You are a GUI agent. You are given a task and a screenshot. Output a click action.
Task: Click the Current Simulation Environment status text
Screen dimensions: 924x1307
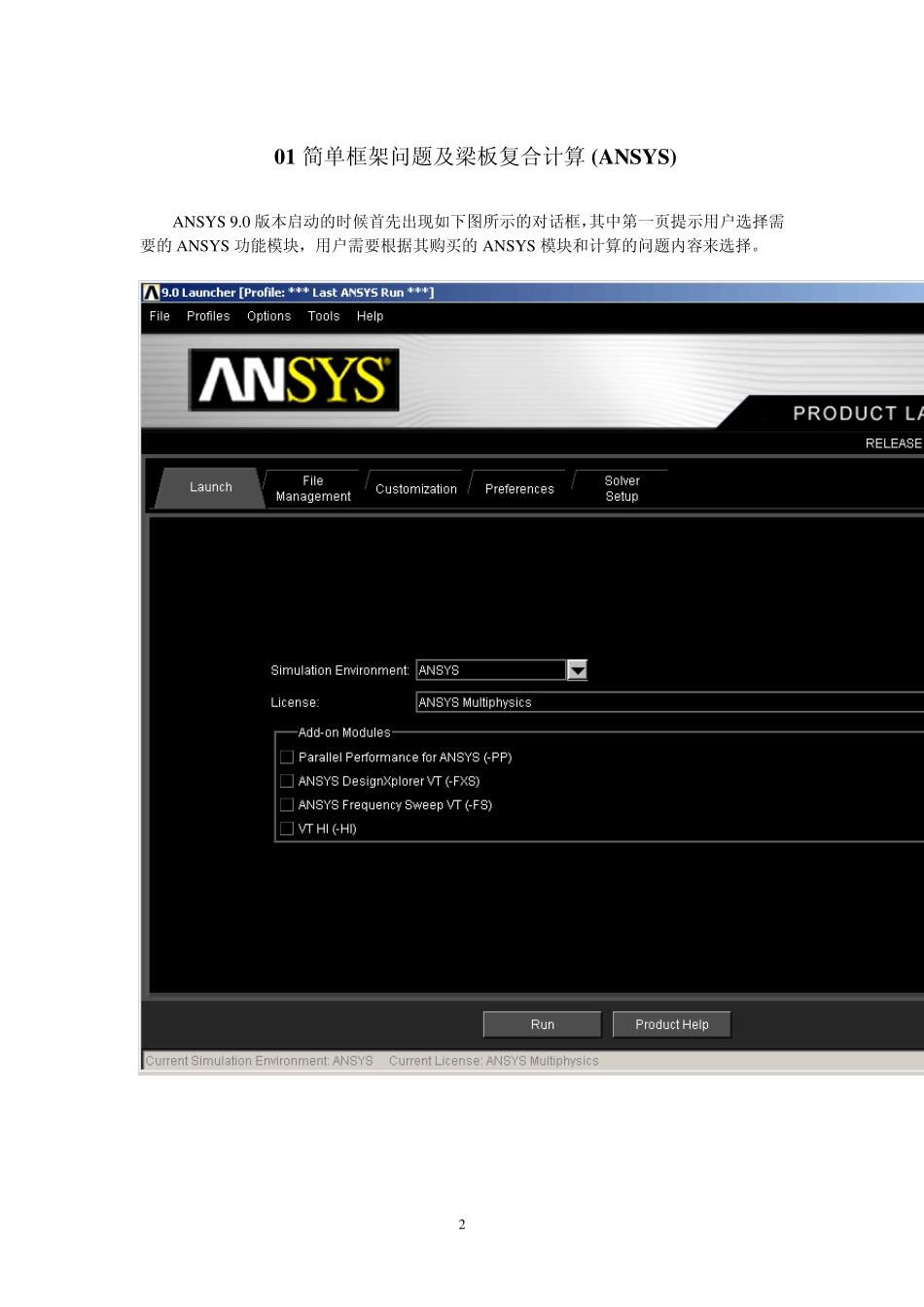[x=260, y=1061]
